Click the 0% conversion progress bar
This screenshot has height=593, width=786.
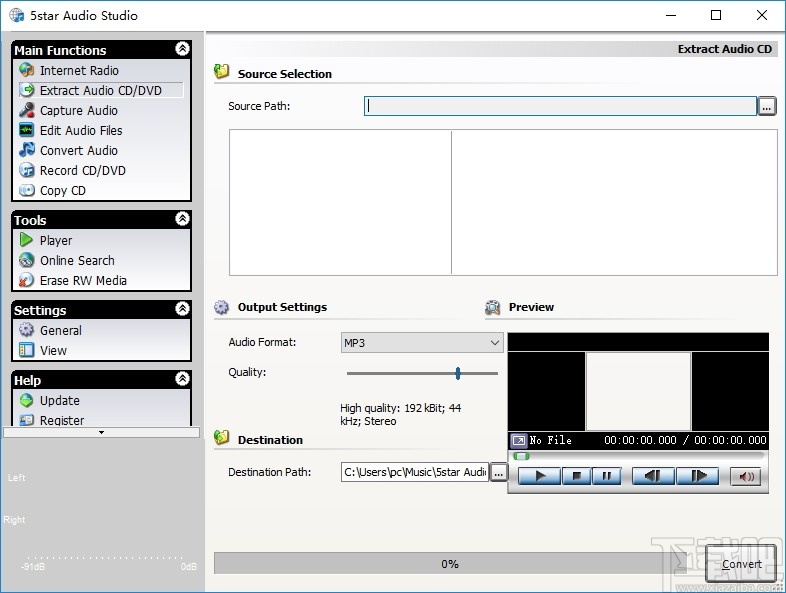[450, 563]
